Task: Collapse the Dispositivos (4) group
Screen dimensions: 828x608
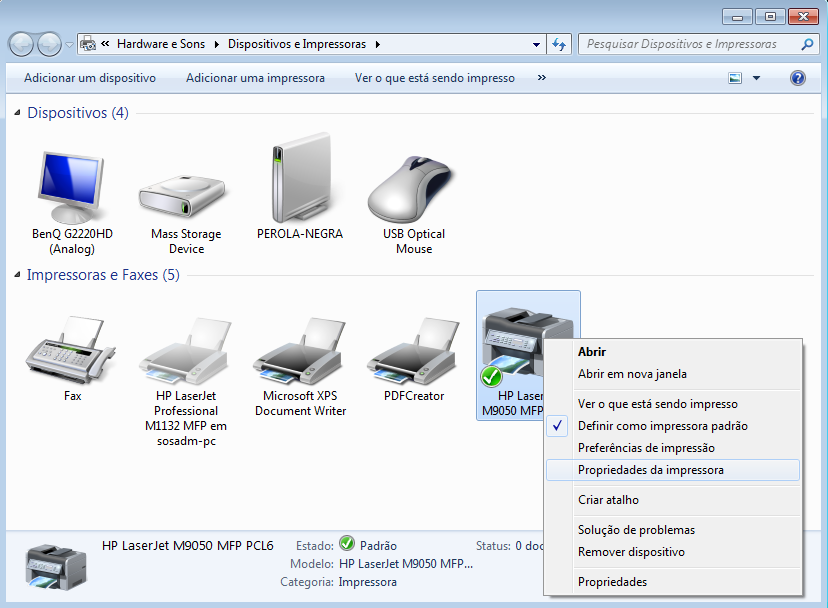Action: click(x=17, y=113)
